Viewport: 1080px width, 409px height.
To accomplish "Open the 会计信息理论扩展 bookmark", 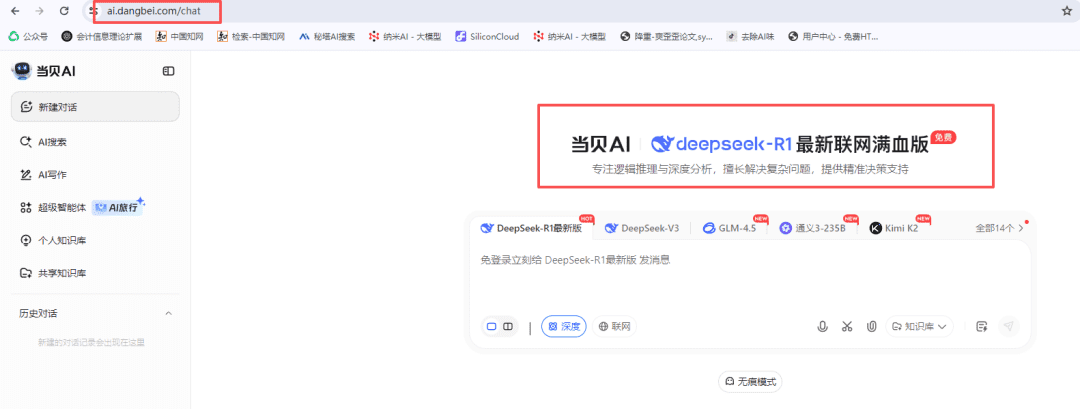I will pos(102,36).
